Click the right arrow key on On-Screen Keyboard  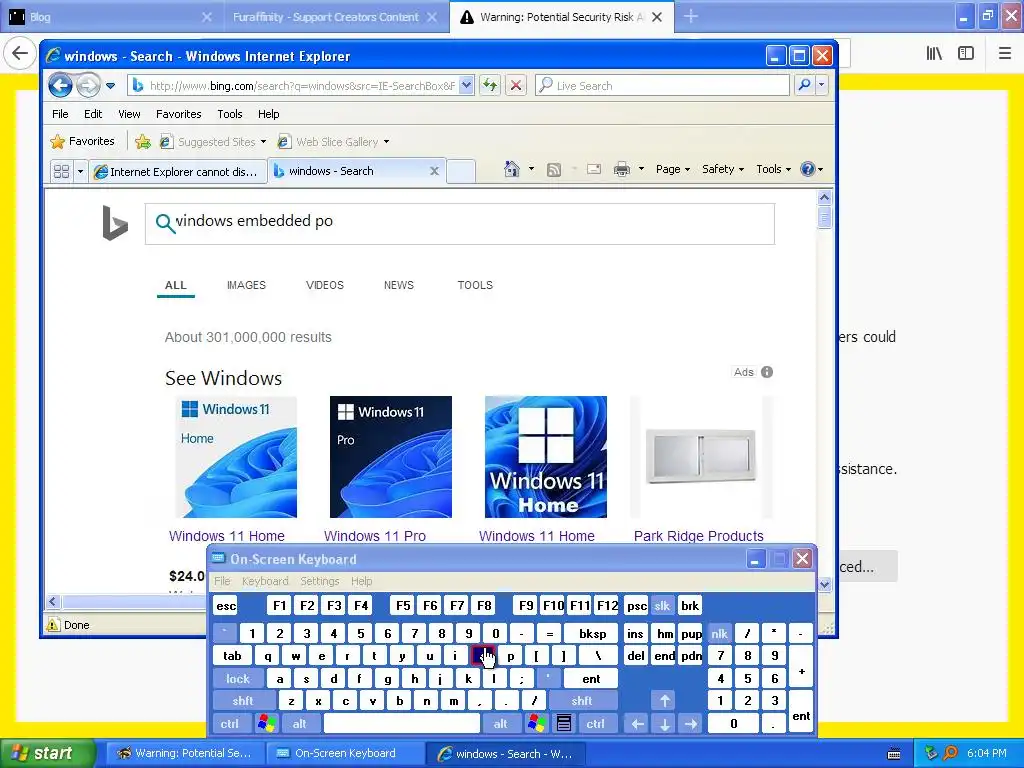point(691,724)
